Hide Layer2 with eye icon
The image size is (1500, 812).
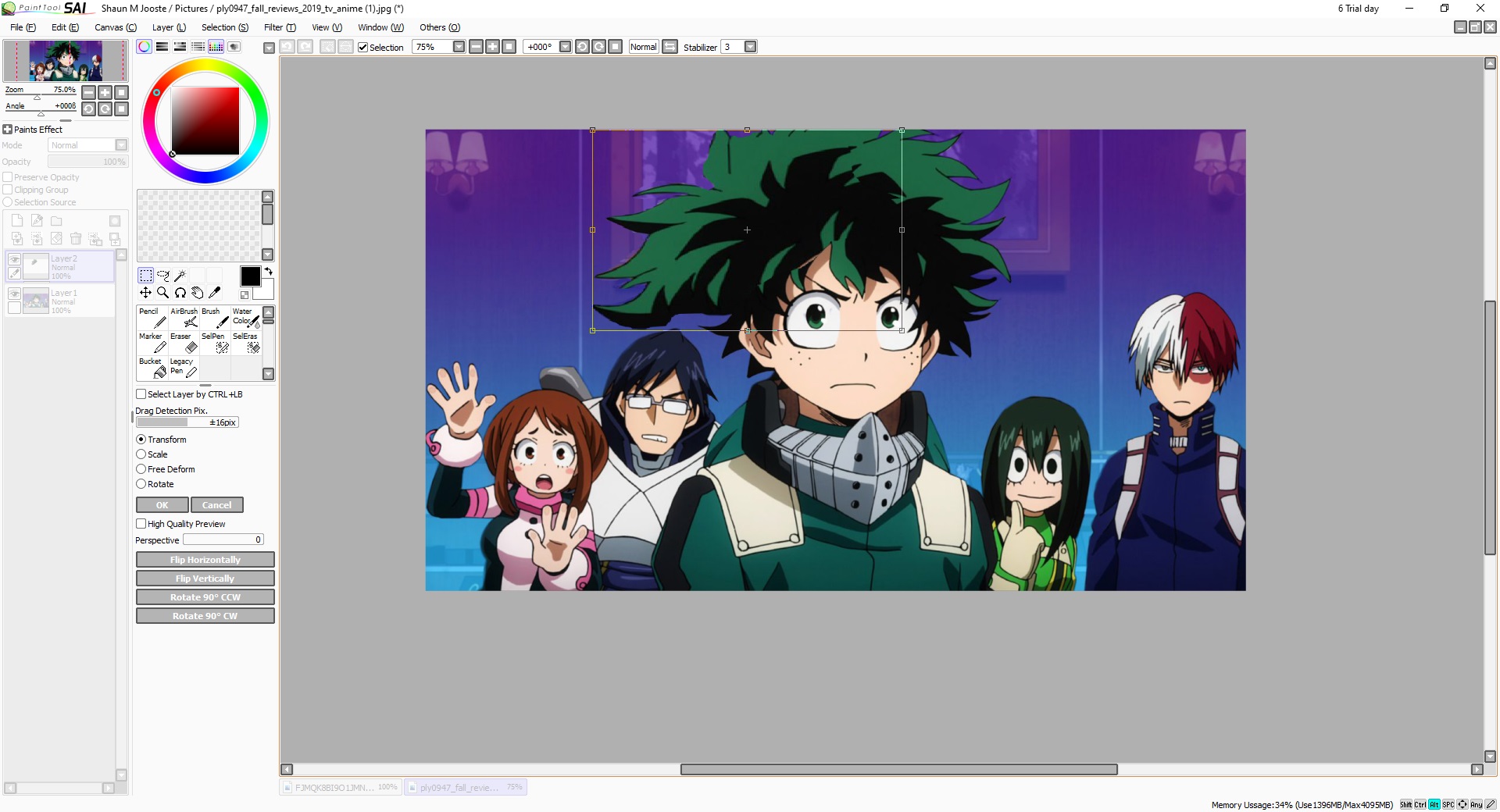point(14,259)
